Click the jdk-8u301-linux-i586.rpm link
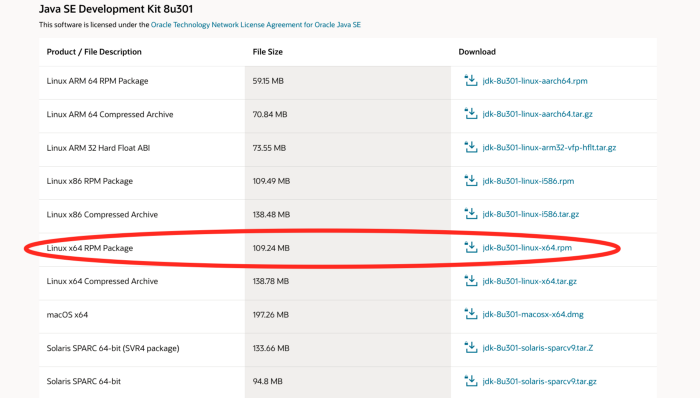 point(528,181)
